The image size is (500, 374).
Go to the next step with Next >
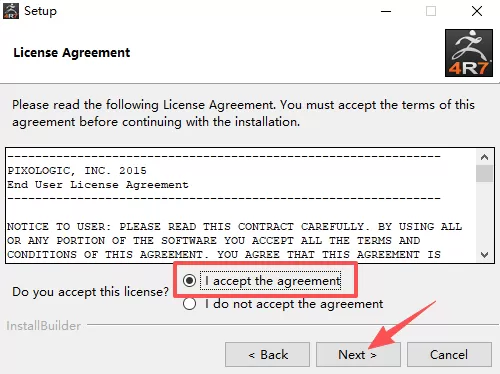pyautogui.click(x=358, y=355)
